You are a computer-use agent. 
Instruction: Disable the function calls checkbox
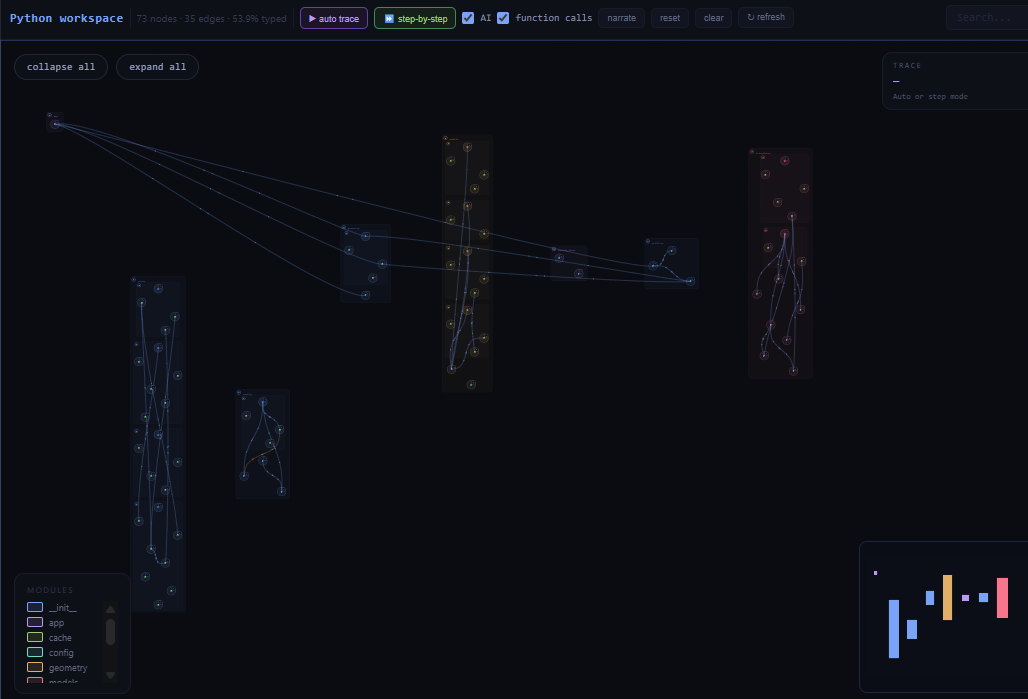[x=503, y=17]
